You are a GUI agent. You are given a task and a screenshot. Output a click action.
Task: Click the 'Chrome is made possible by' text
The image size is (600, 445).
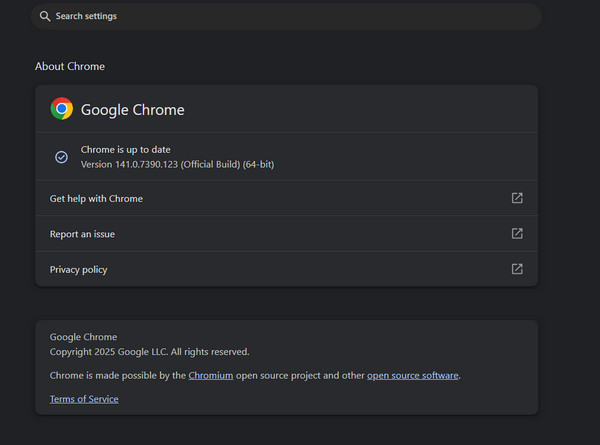117,375
